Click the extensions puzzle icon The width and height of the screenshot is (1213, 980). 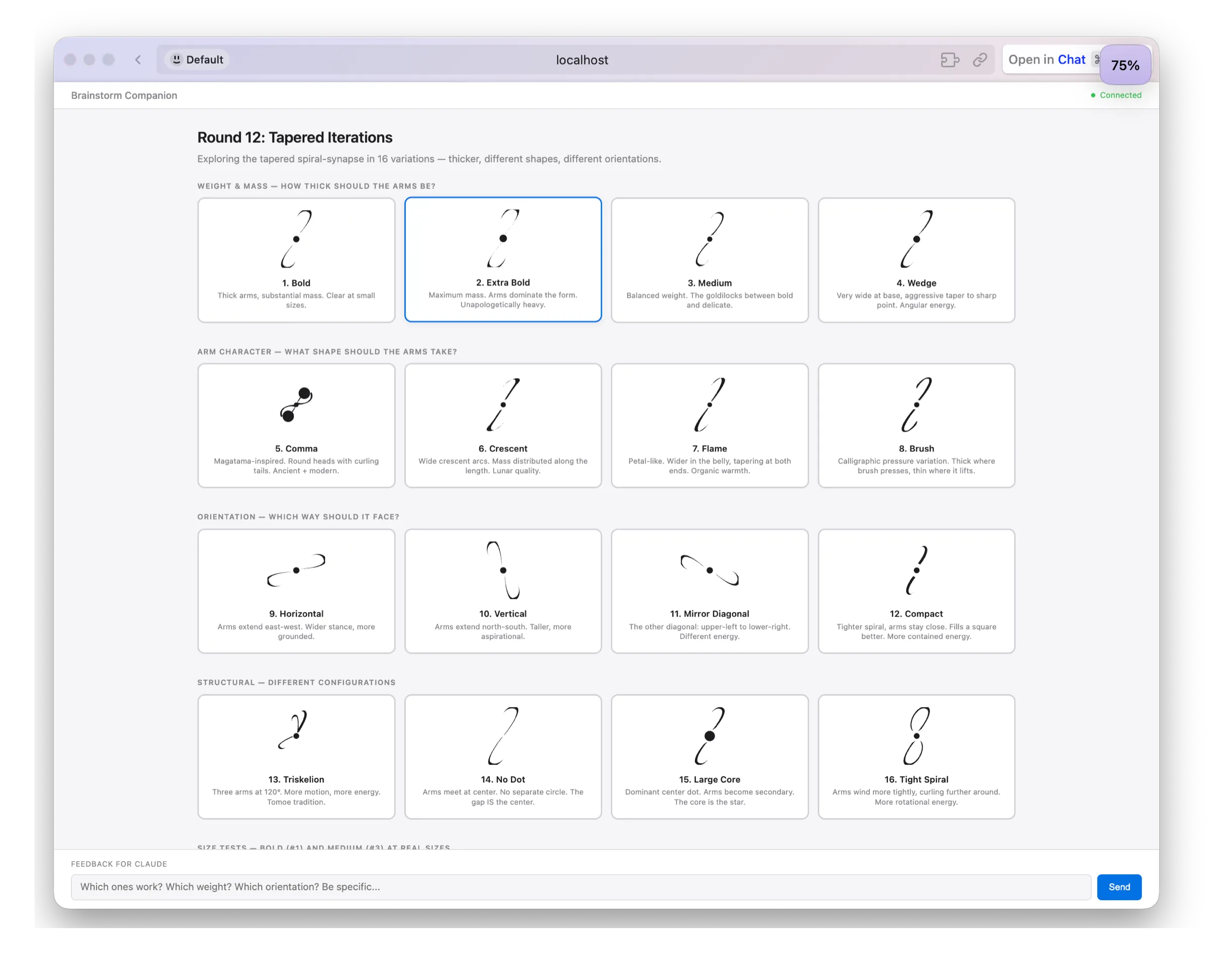[950, 60]
